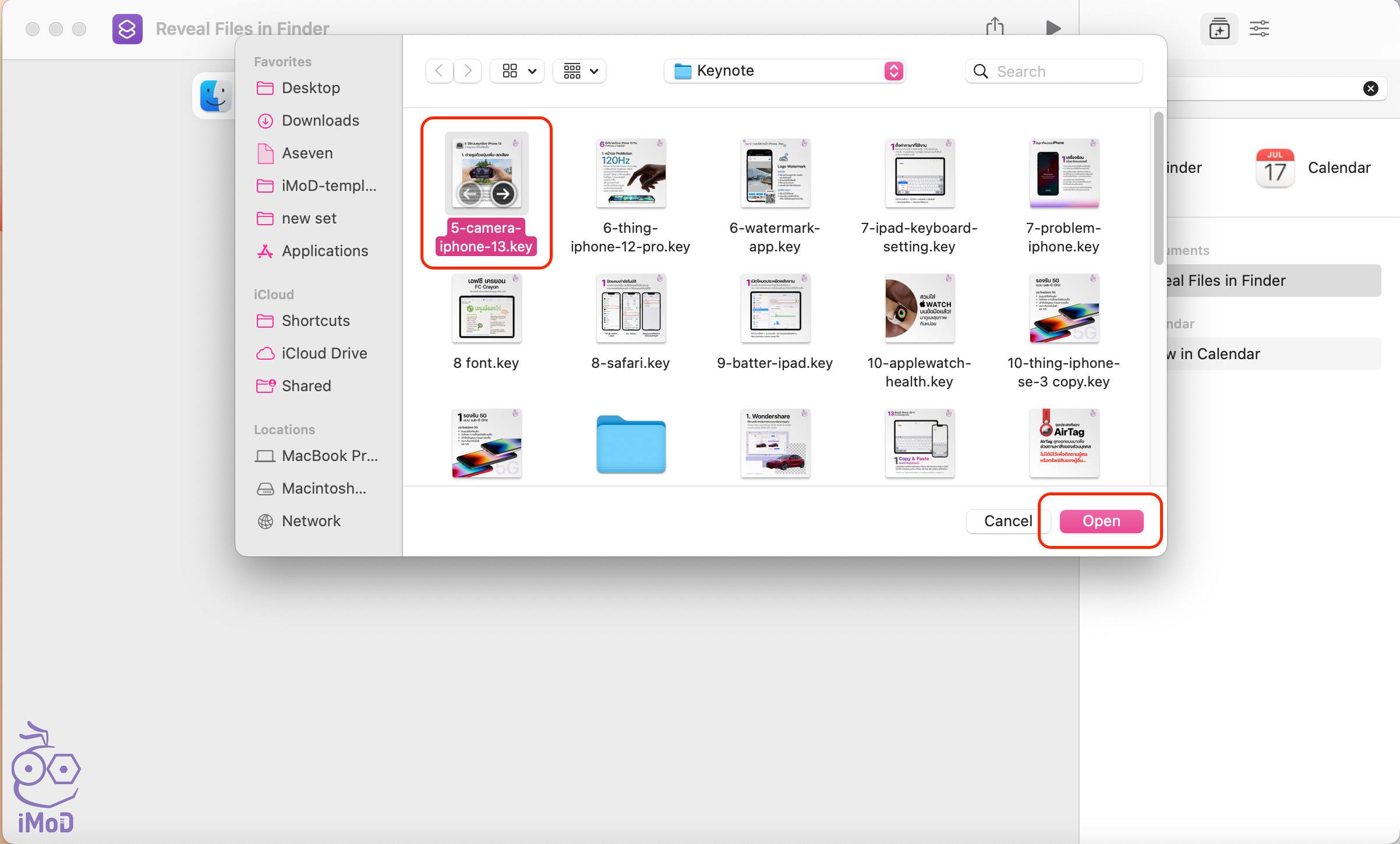Image resolution: width=1400 pixels, height=844 pixels.
Task: Click the Share shortcut icon
Action: point(995,26)
